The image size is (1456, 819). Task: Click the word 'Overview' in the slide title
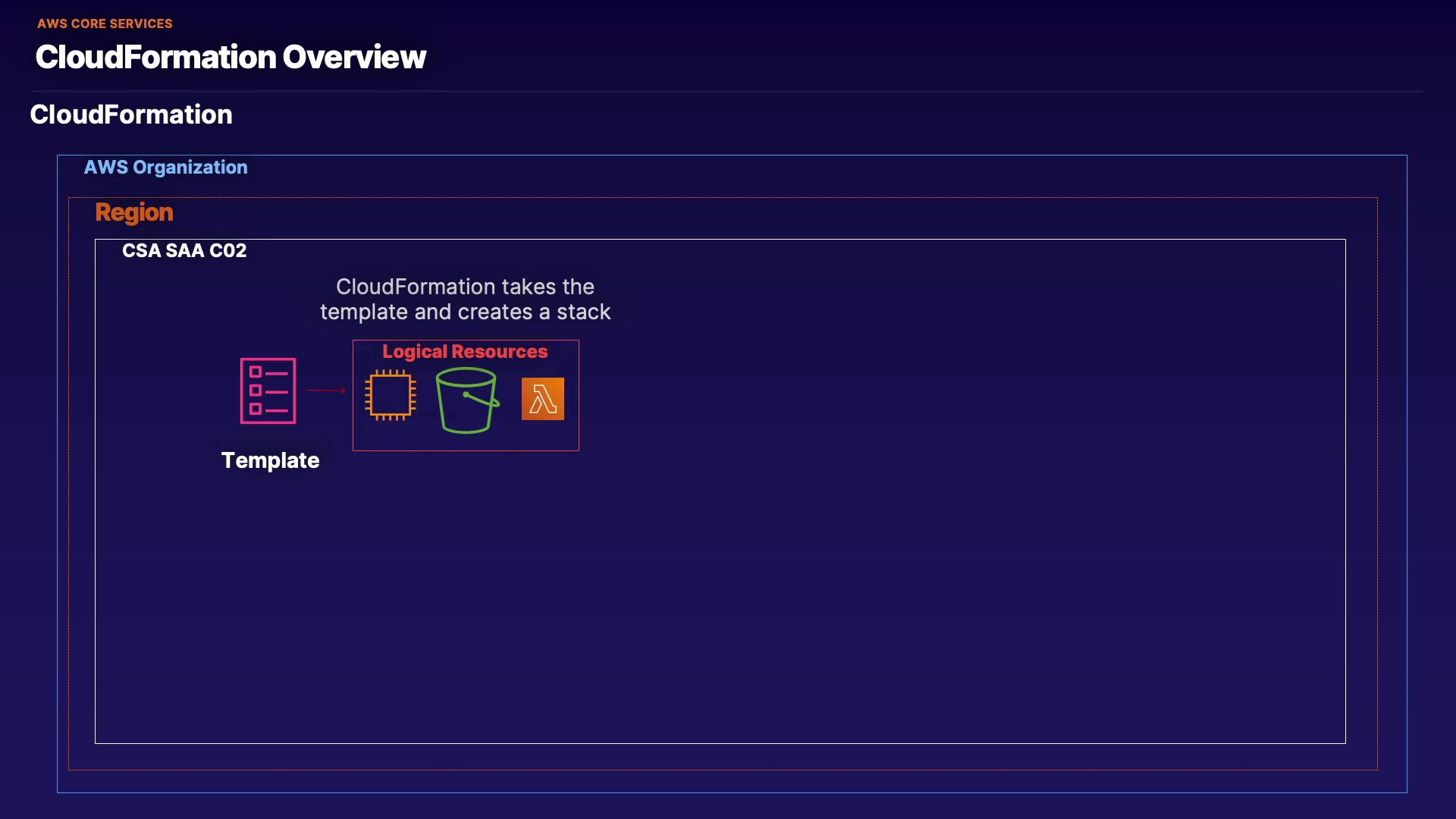coord(354,58)
